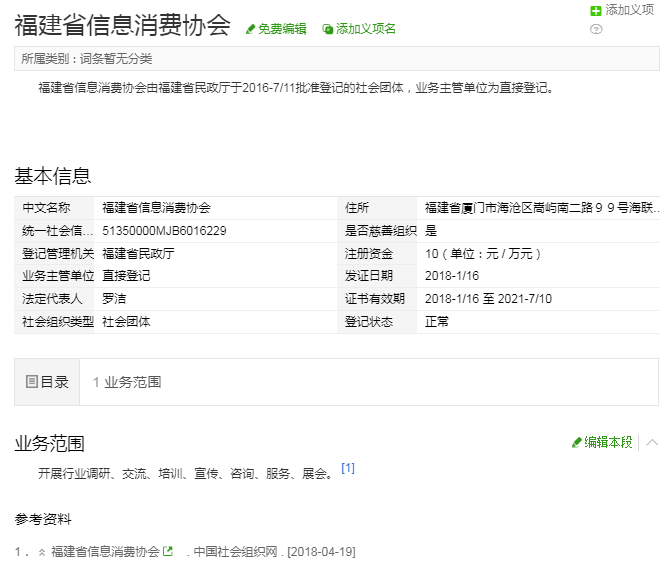This screenshot has width=664, height=568.
Task: Click certificate validity 2018-1/16 至 2021-7/10
Action: click(488, 299)
